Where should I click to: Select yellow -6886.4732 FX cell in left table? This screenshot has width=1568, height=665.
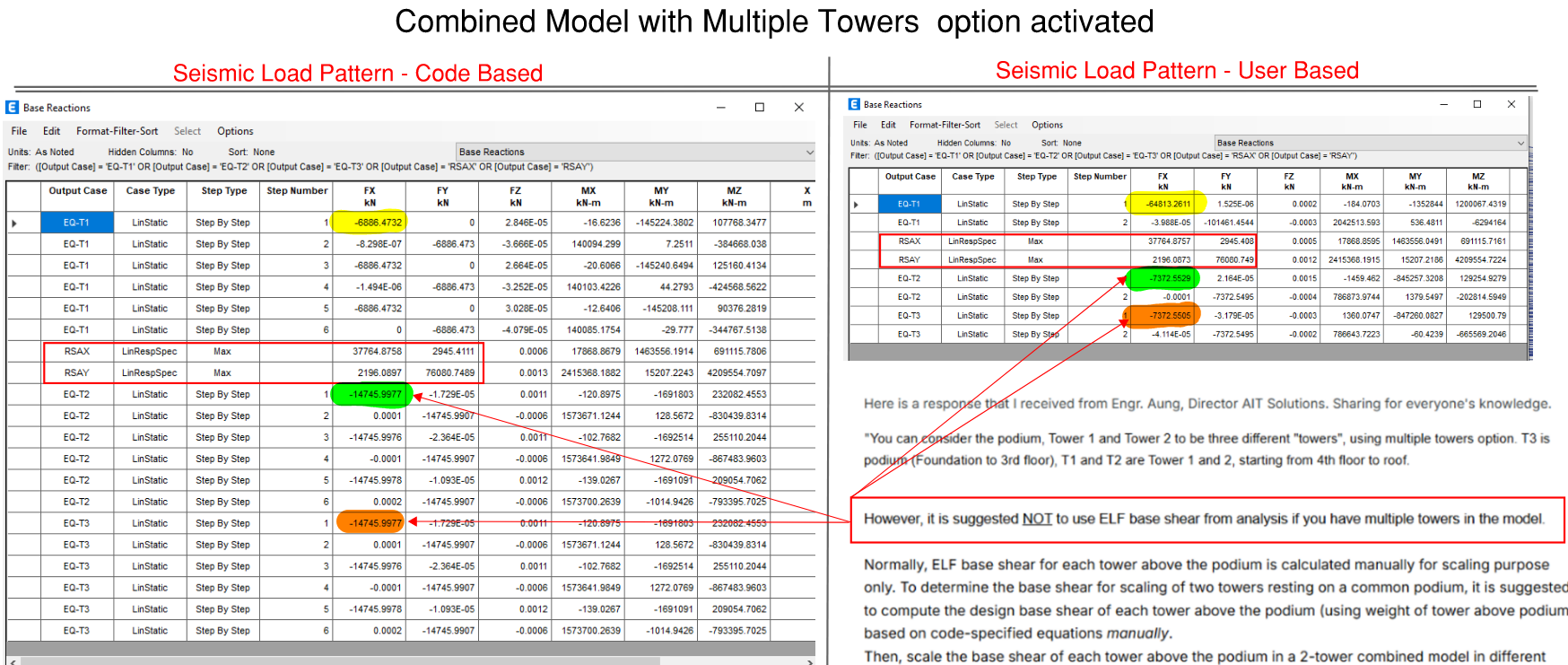370,223
